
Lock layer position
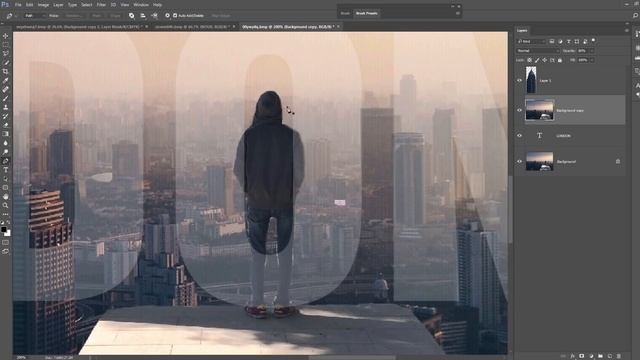pos(544,60)
